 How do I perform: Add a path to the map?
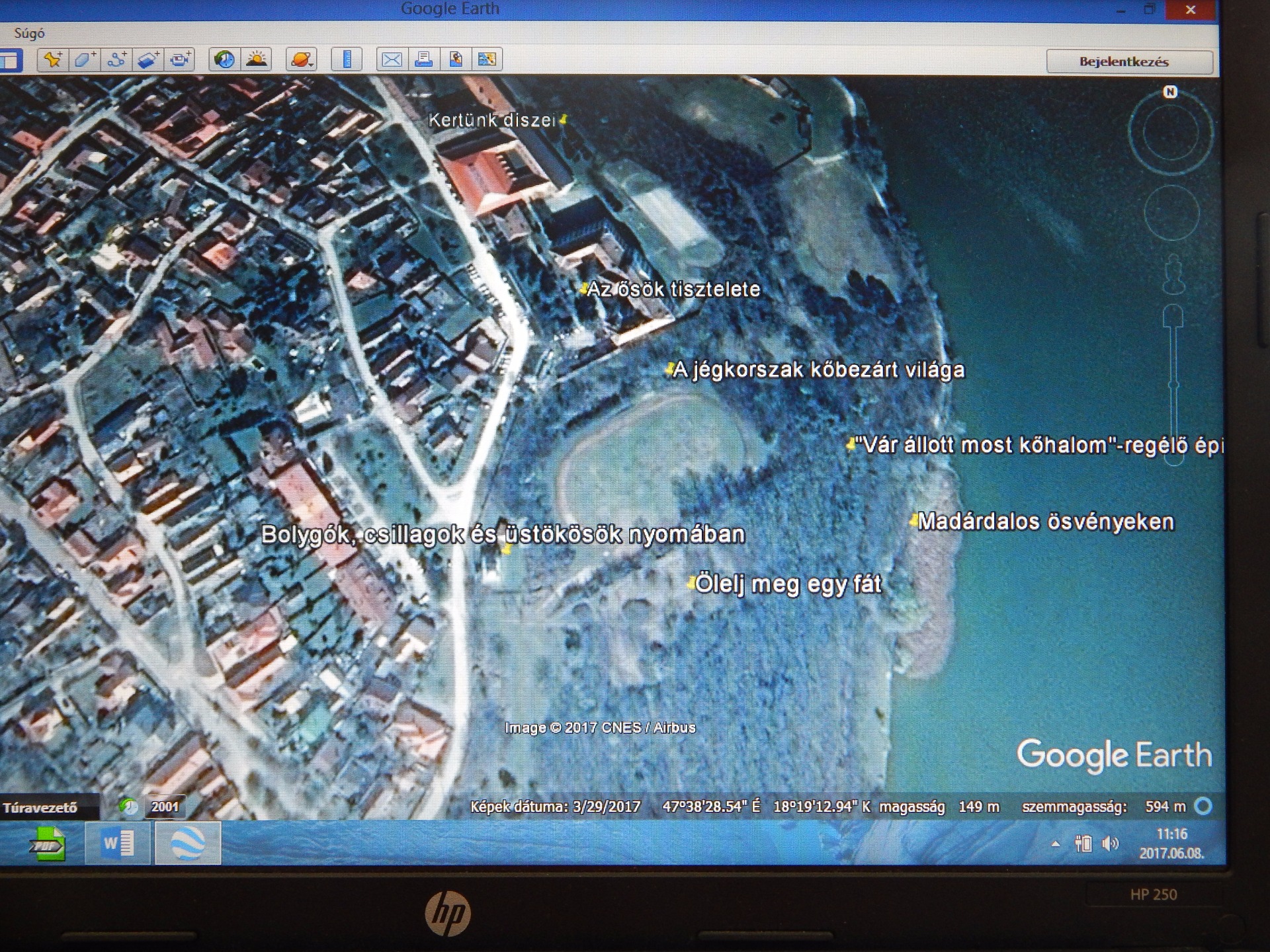click(116, 60)
